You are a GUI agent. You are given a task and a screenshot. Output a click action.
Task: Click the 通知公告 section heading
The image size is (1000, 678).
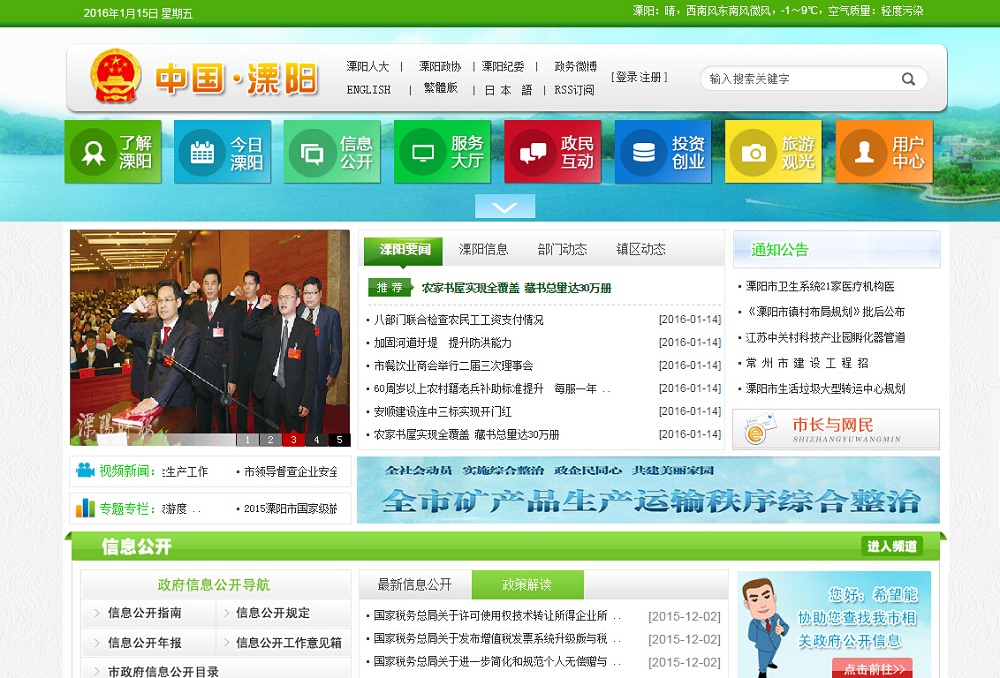(x=779, y=249)
